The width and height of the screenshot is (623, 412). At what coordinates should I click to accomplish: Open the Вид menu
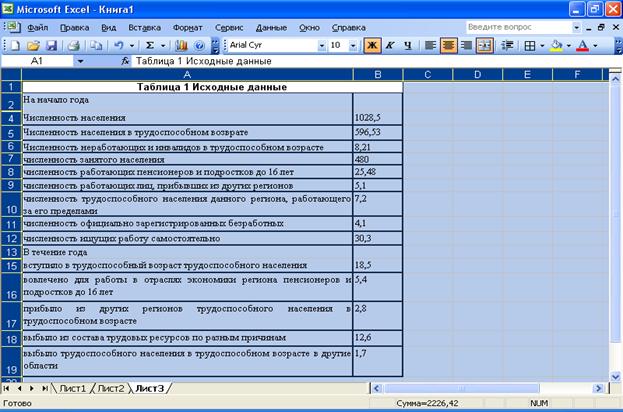[x=108, y=28]
